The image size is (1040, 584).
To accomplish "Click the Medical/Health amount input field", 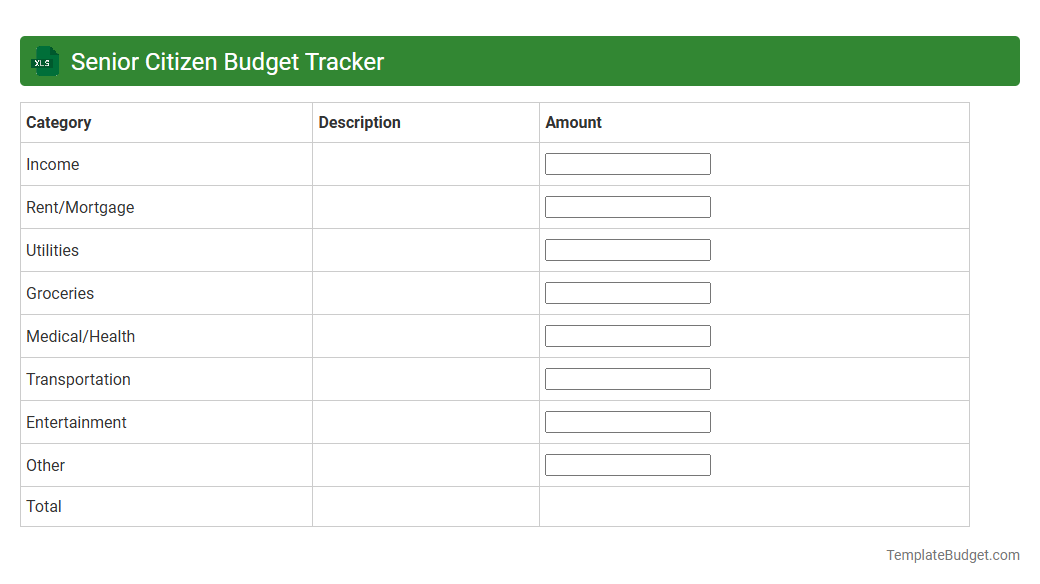I will [x=627, y=335].
